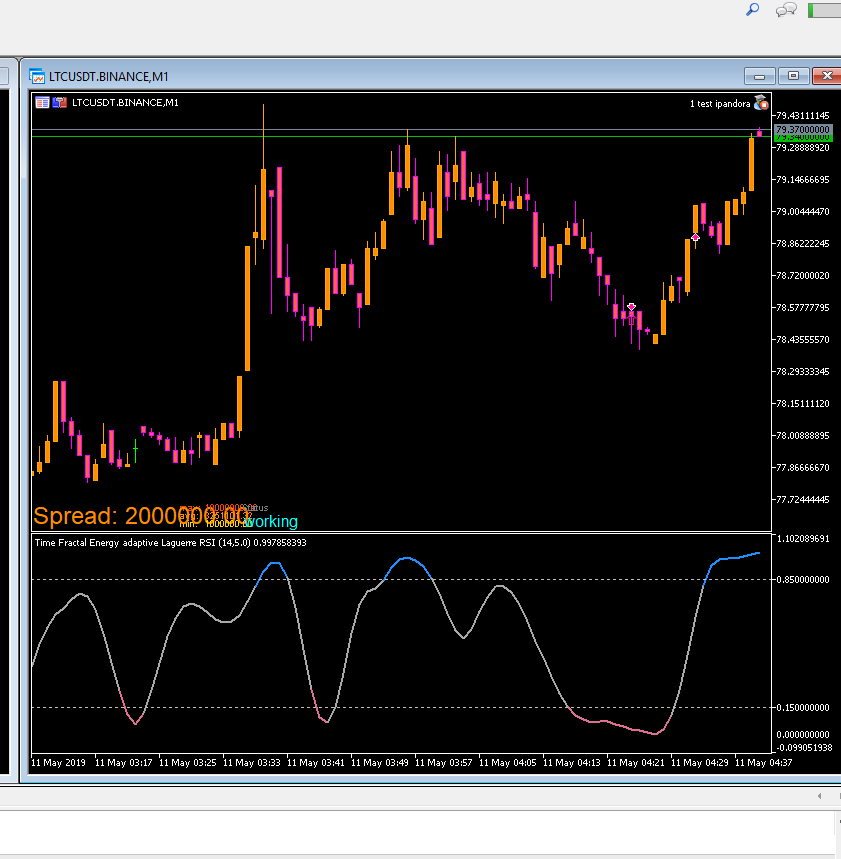The image size is (841, 859).
Task: Open the search magnifier icon
Action: click(753, 9)
